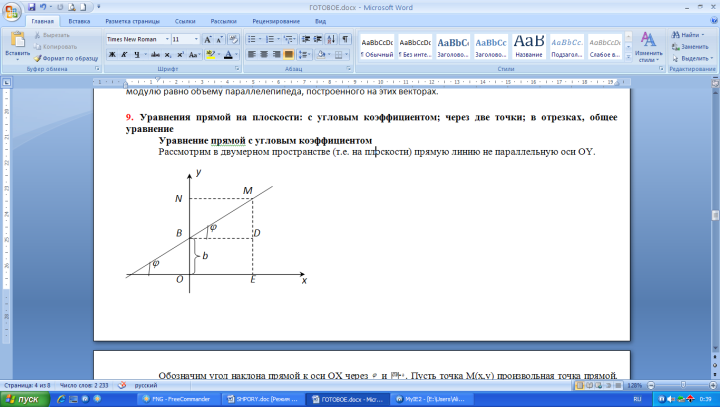Apply subscript formatting
This screenshot has height=407, width=720.
[x=168, y=55]
